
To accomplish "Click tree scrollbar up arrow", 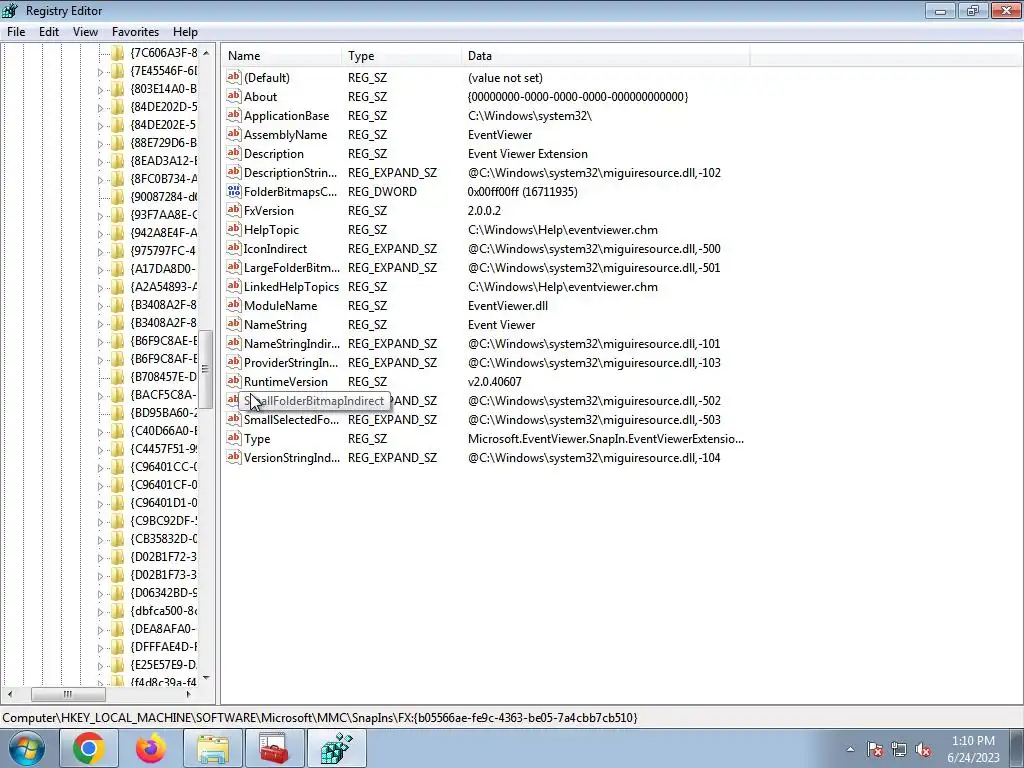I will pyautogui.click(x=206, y=52).
